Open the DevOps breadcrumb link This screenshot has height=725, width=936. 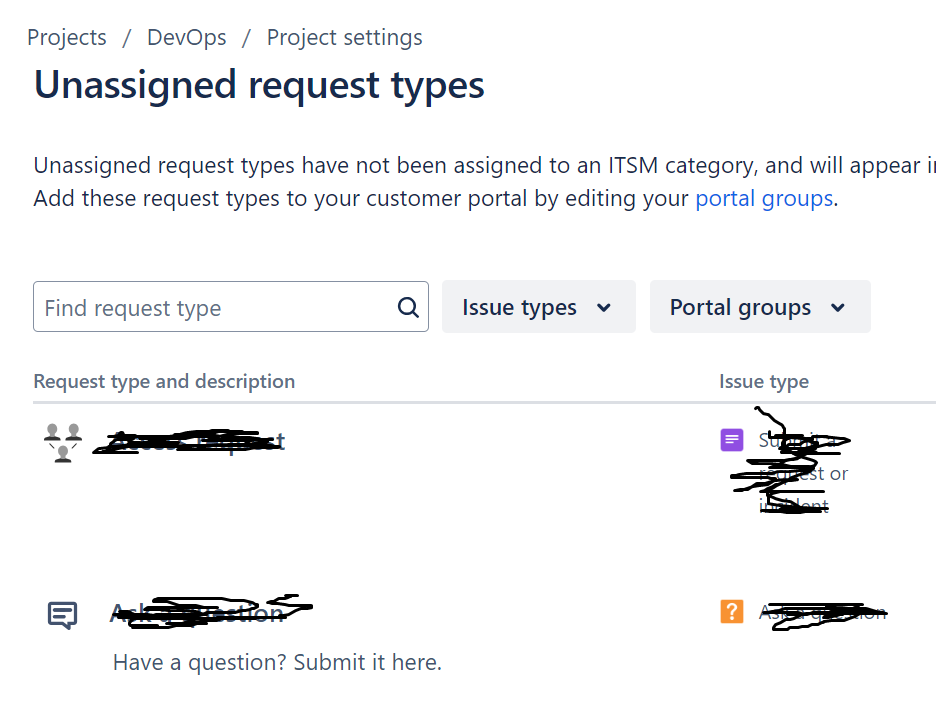[186, 37]
